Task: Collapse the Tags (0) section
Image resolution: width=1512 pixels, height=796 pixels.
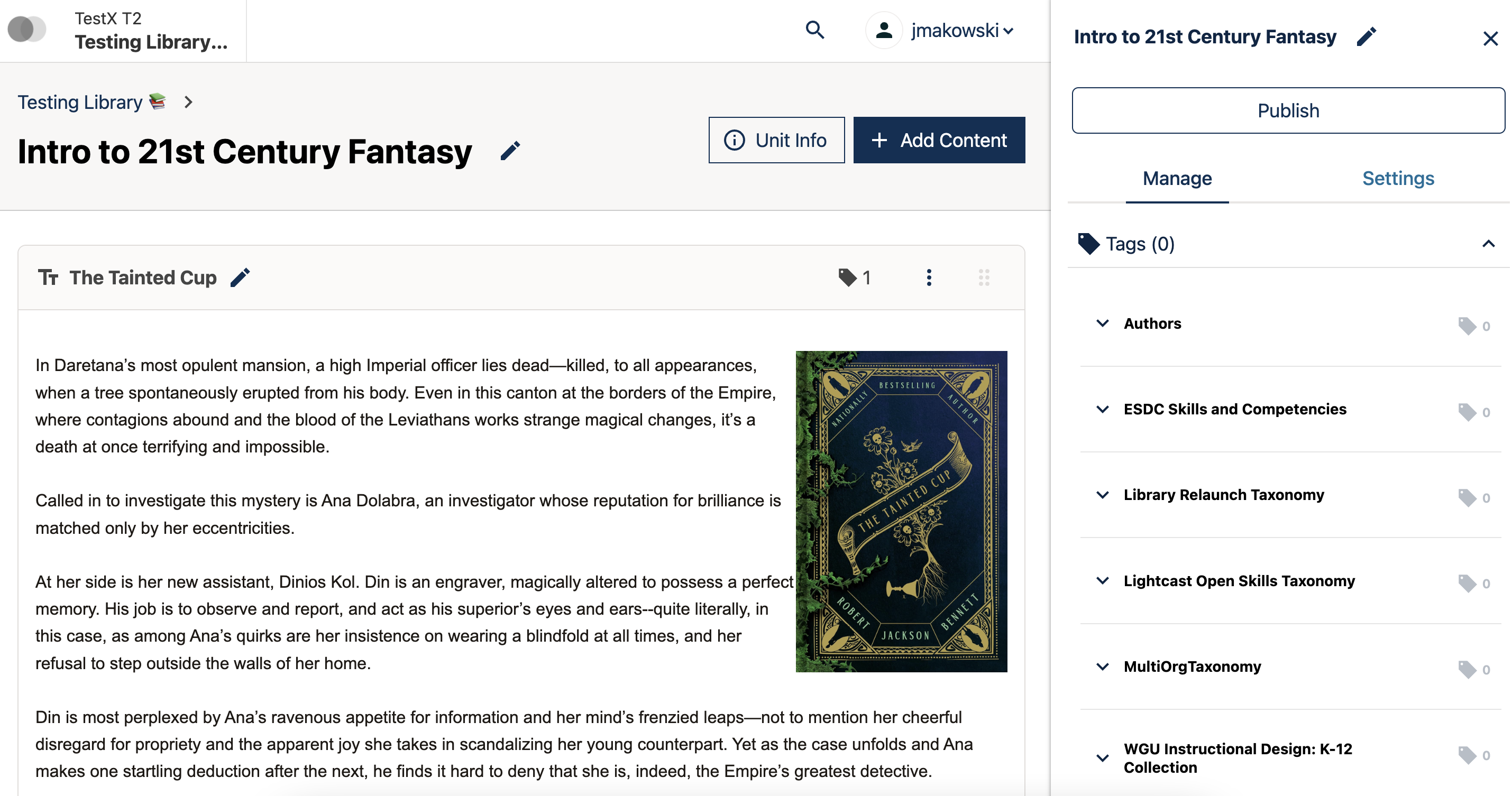Action: (x=1488, y=244)
